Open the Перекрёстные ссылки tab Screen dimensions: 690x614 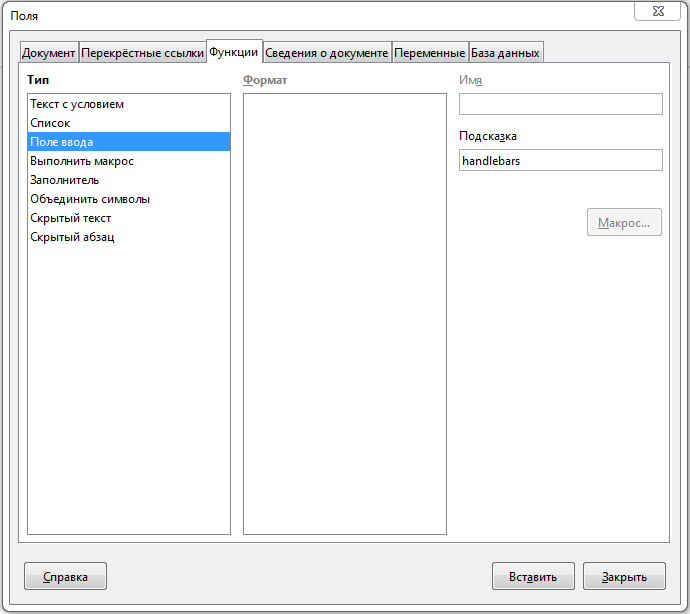tap(142, 53)
